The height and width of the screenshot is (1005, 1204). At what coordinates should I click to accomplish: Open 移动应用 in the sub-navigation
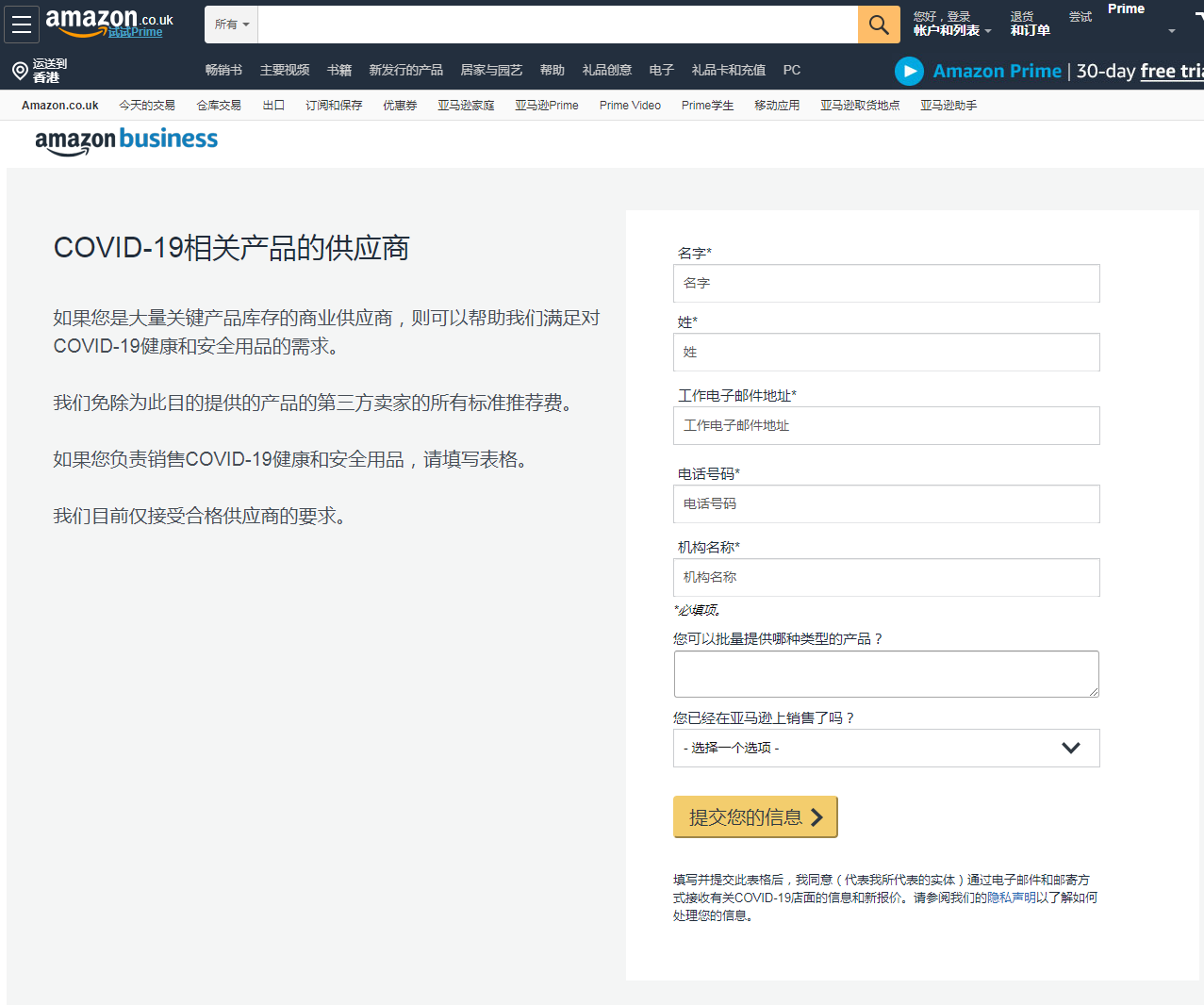click(777, 106)
